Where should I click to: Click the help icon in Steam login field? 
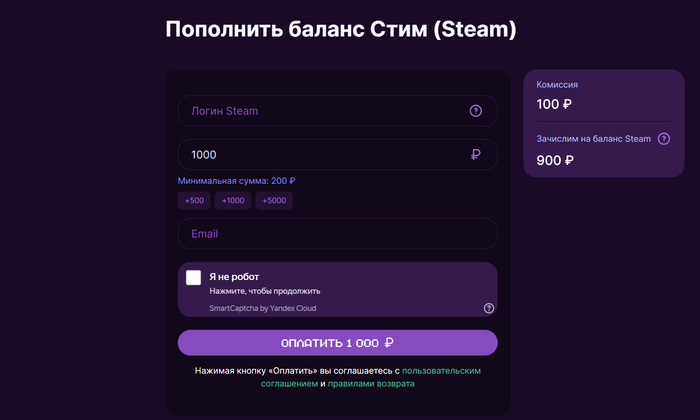[x=475, y=111]
